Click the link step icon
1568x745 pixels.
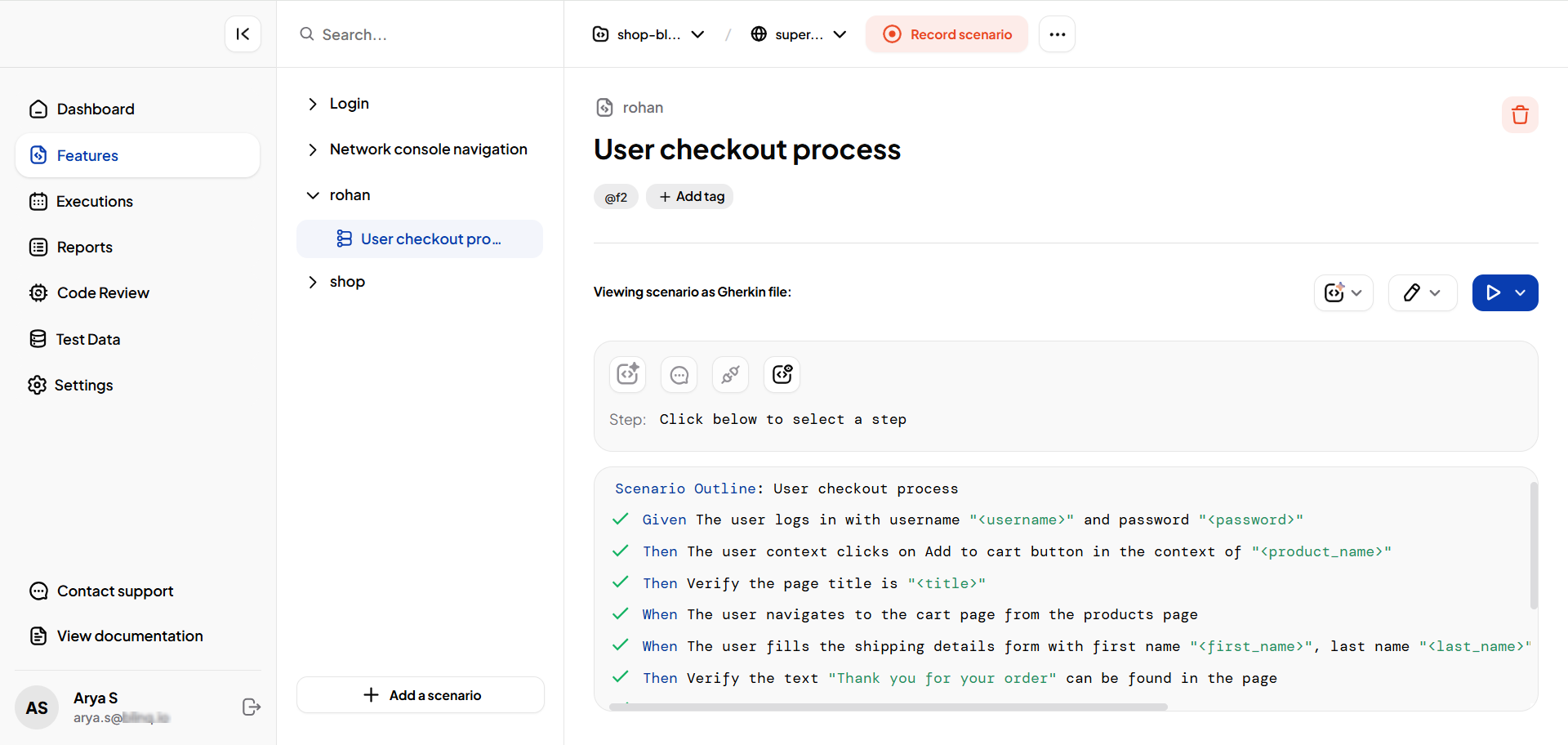(730, 374)
